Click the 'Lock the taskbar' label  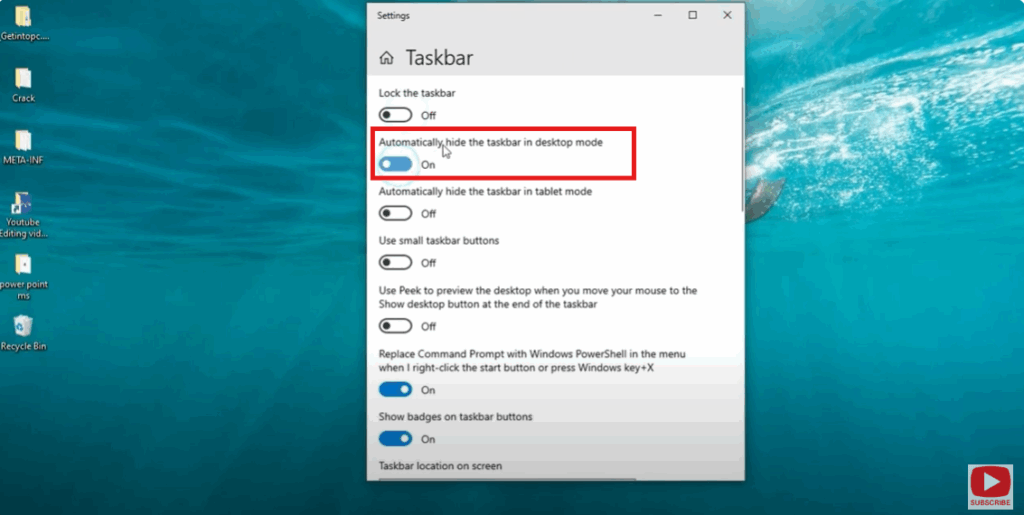pyautogui.click(x=417, y=93)
